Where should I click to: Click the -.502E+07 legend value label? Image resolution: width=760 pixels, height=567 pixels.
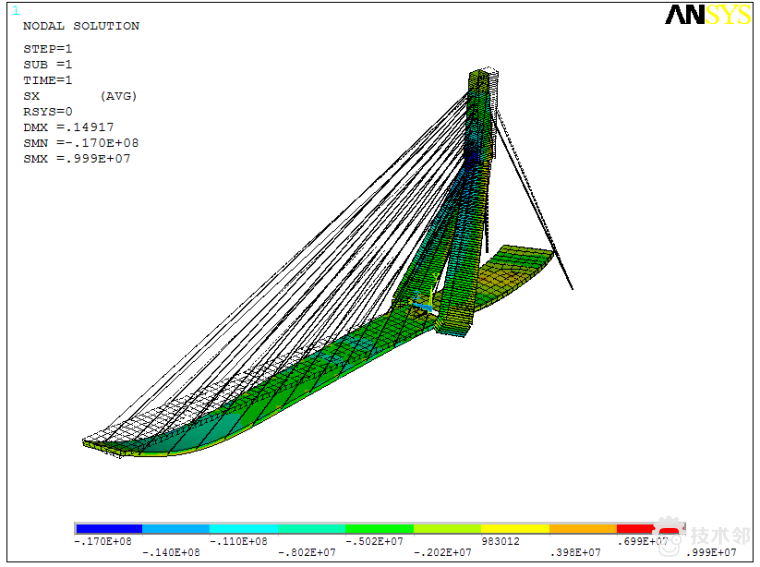(373, 541)
